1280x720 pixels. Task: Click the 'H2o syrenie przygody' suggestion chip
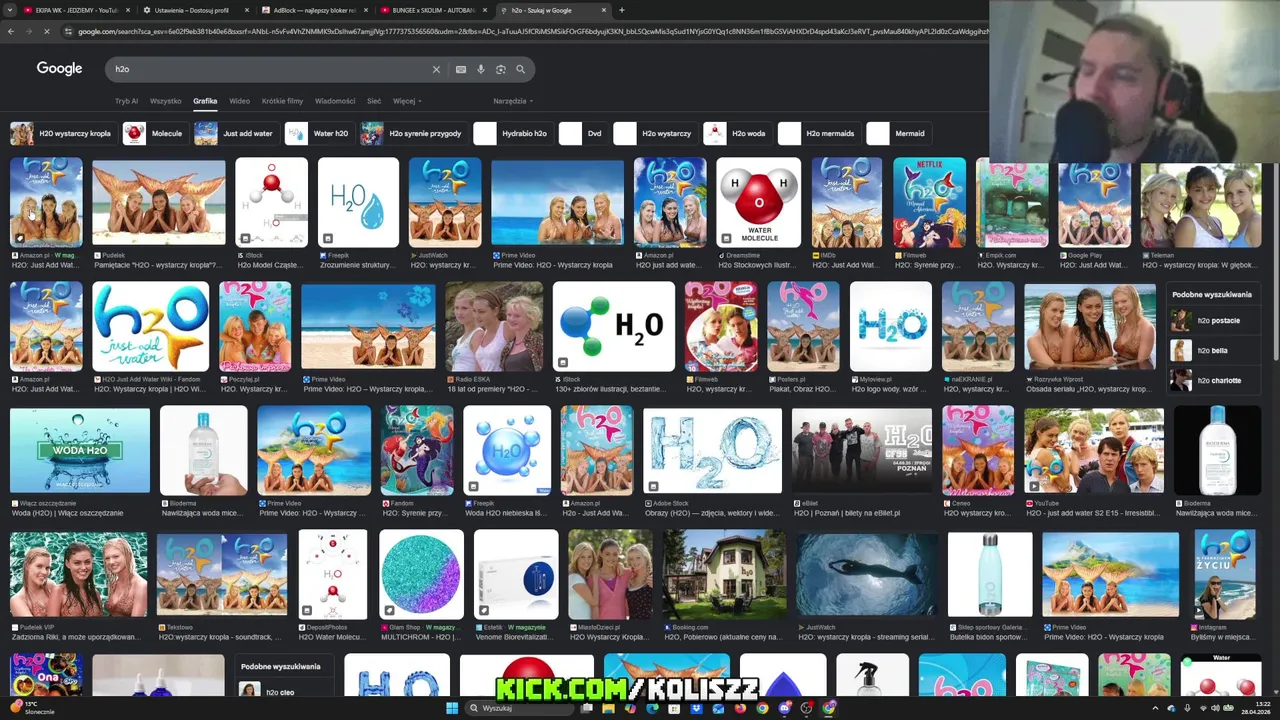(414, 133)
